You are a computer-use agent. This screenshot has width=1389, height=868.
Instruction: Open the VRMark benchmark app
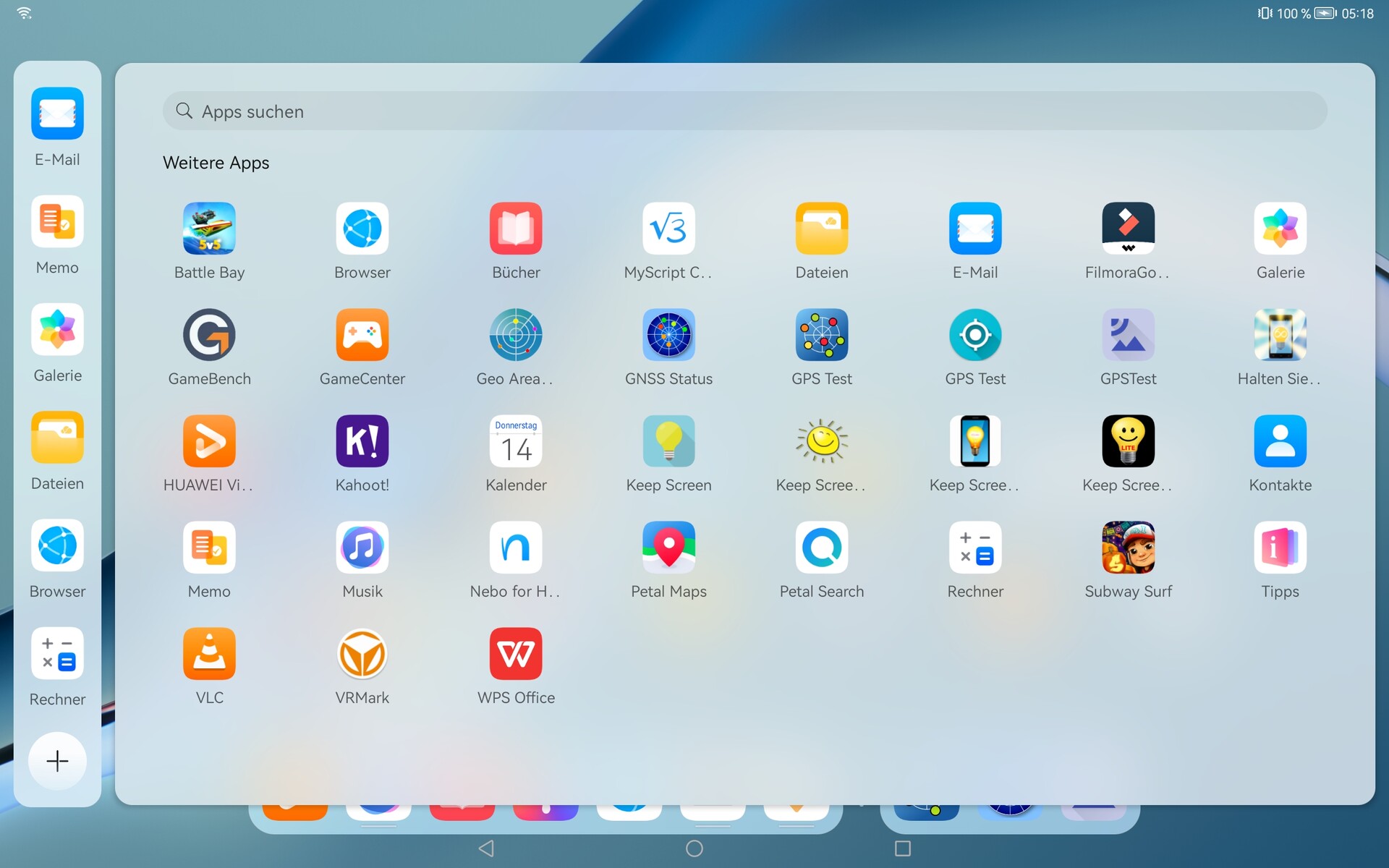(362, 654)
